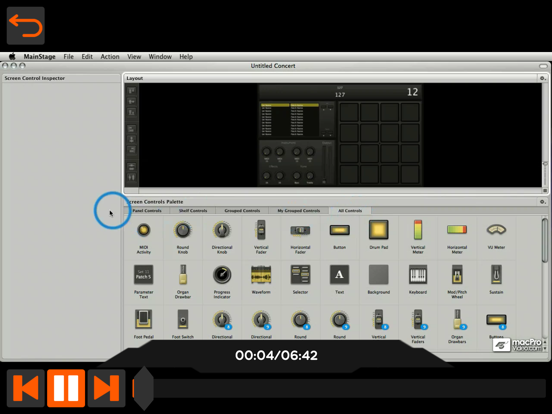Click the bottommost distribute tool in Layout toolbar
Image resolution: width=552 pixels, height=414 pixels.
132,177
